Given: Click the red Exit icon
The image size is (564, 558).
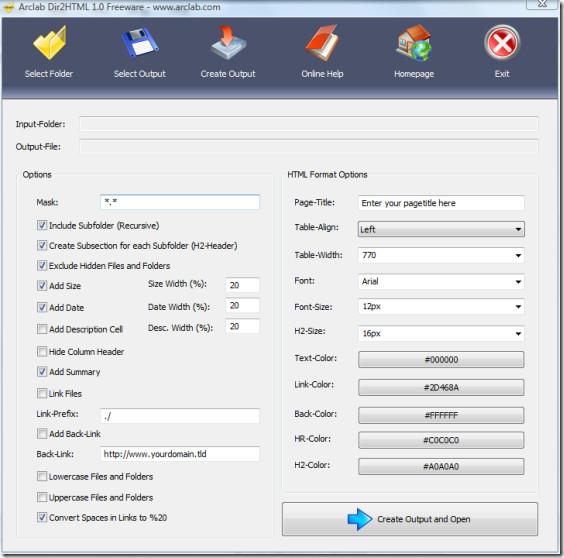Looking at the screenshot, I should (502, 42).
